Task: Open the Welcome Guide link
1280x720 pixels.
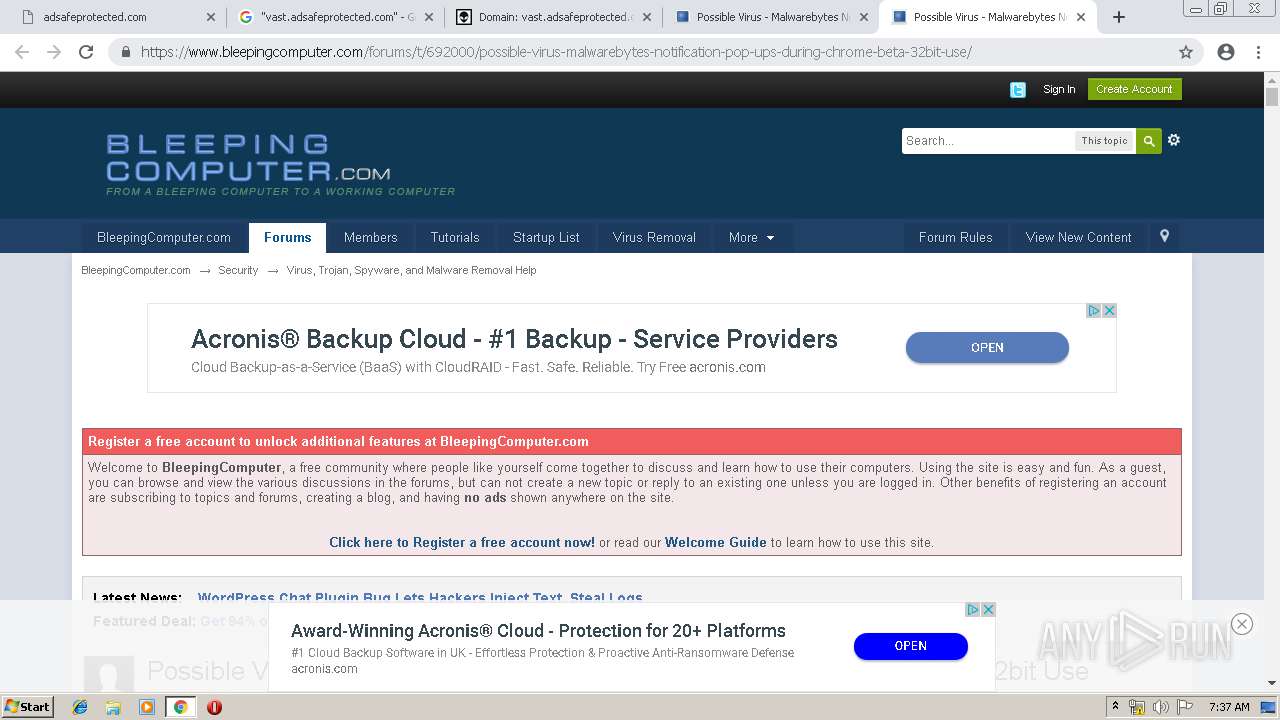Action: [716, 542]
